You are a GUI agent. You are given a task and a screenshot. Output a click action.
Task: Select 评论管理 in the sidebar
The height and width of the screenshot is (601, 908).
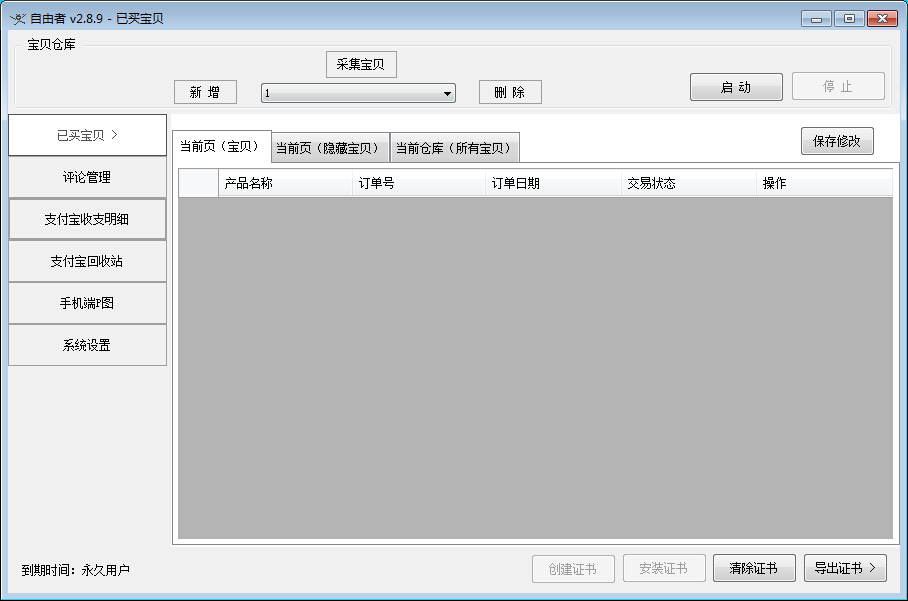point(87,177)
